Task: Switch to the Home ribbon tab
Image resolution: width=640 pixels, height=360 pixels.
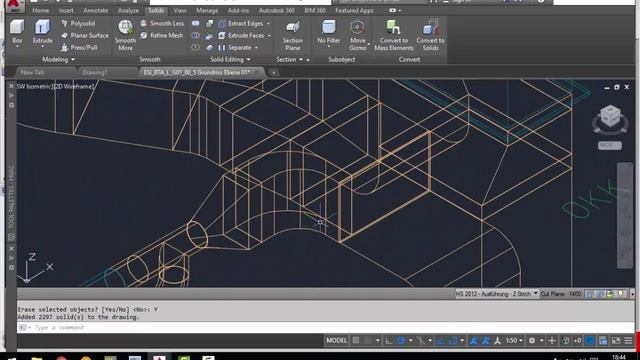Action: [x=40, y=11]
